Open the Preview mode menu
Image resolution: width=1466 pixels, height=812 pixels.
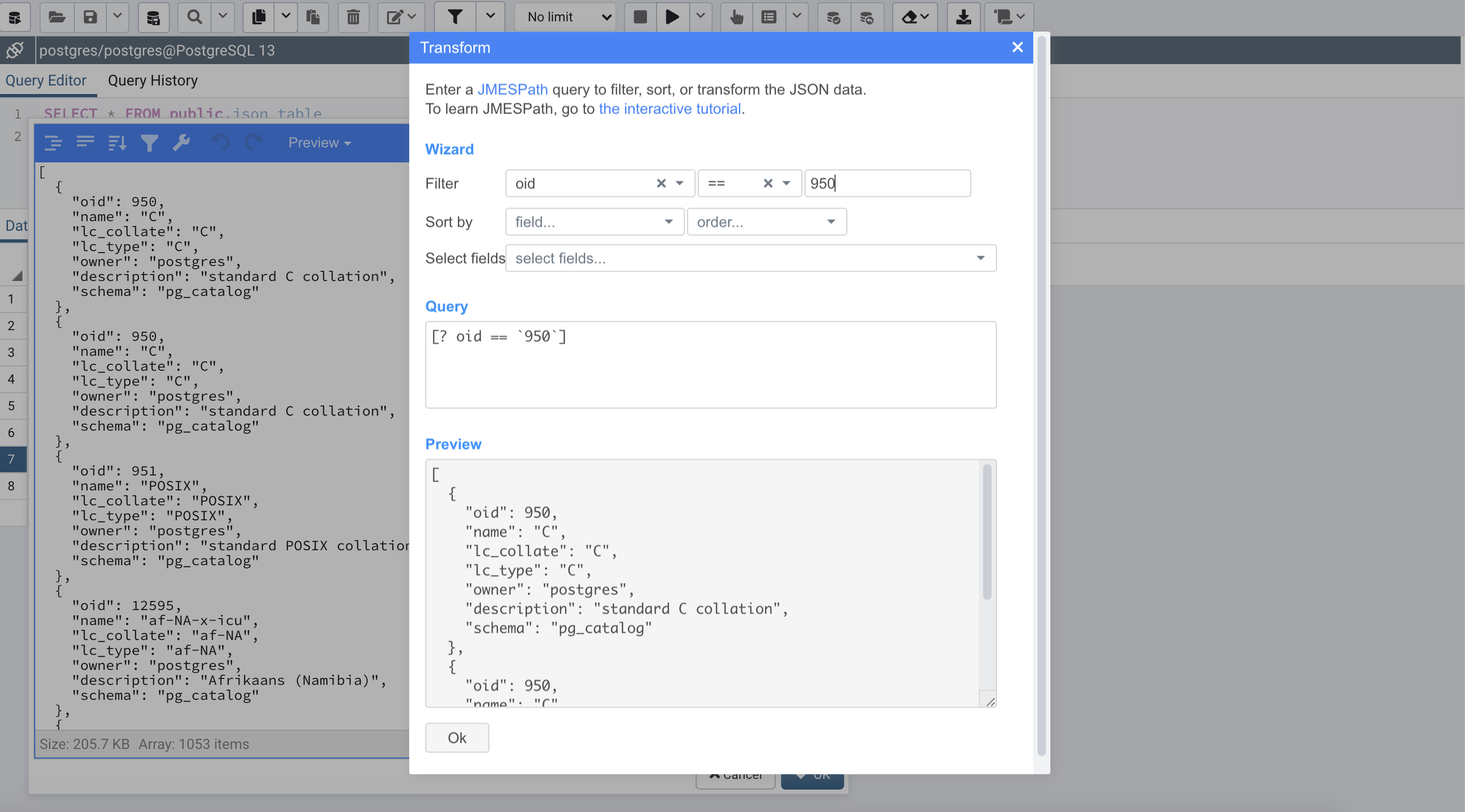319,142
